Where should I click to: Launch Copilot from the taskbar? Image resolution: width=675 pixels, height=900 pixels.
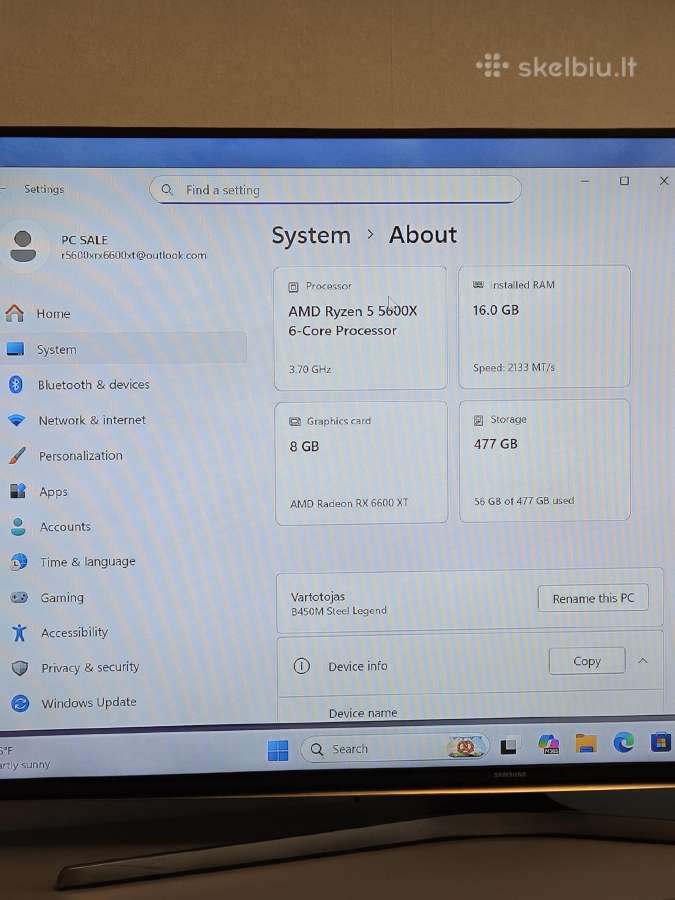pyautogui.click(x=549, y=744)
